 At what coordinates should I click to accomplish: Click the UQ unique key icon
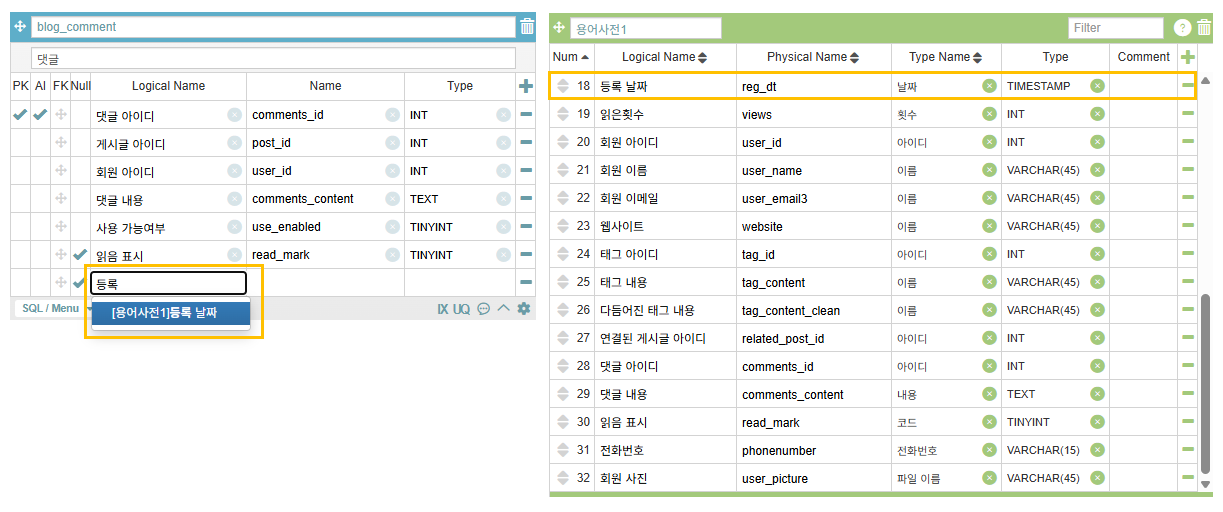point(461,309)
